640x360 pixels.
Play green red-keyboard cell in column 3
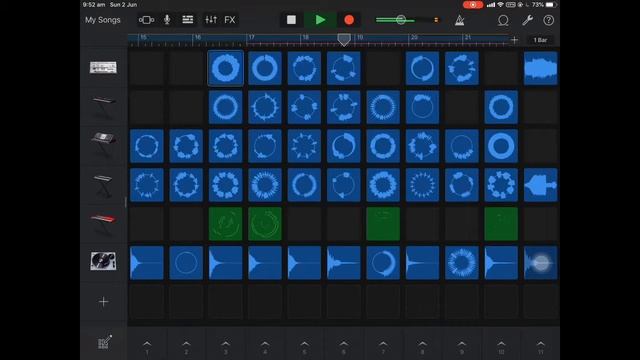[225, 224]
